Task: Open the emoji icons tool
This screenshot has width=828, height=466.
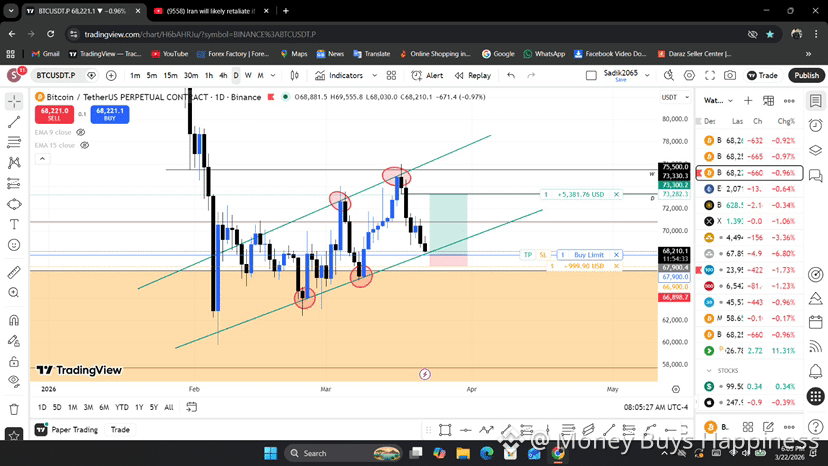Action: 14,245
